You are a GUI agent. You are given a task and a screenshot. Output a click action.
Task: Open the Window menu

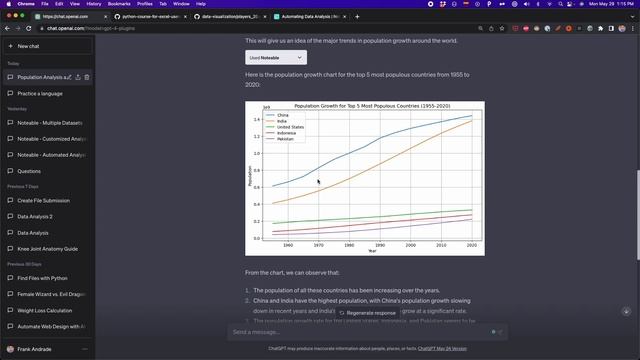click(x=181, y=4)
